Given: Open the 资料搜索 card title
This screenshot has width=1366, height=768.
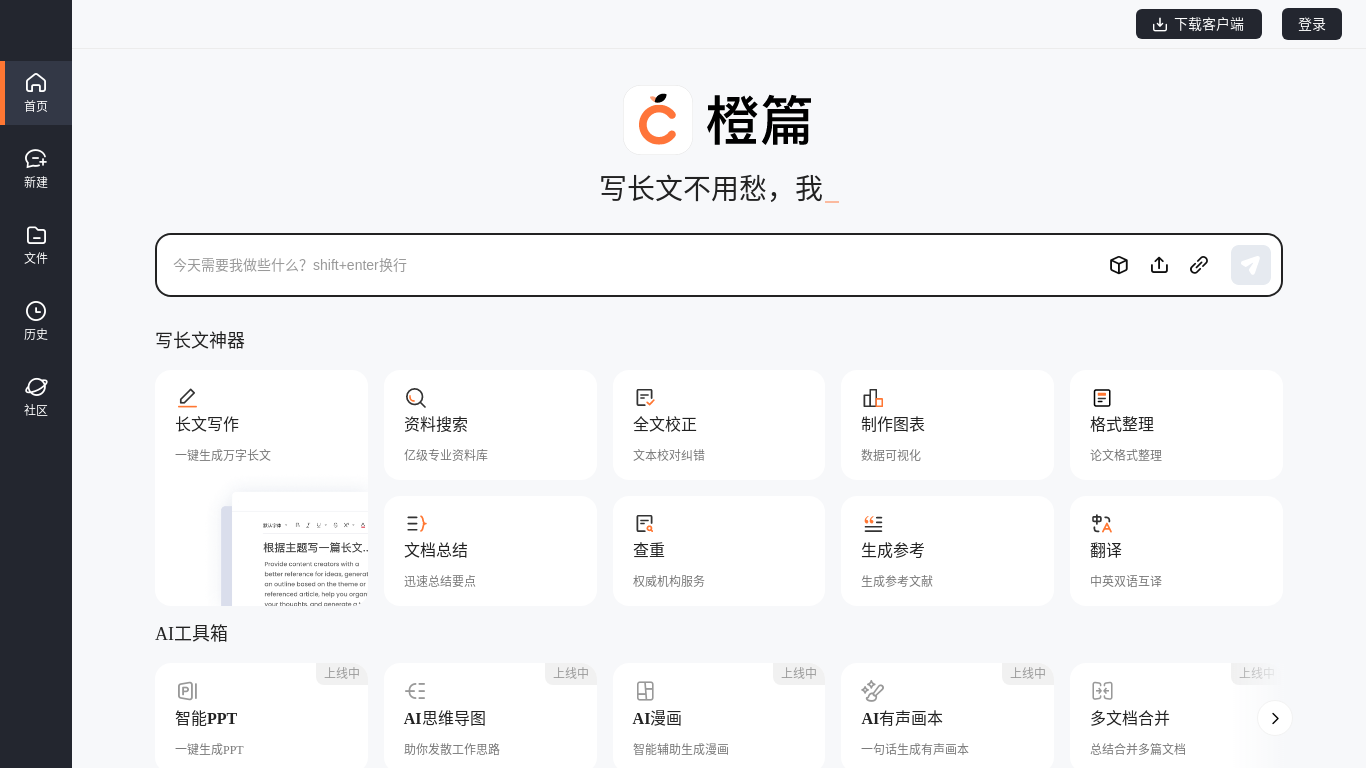Looking at the screenshot, I should tap(436, 424).
